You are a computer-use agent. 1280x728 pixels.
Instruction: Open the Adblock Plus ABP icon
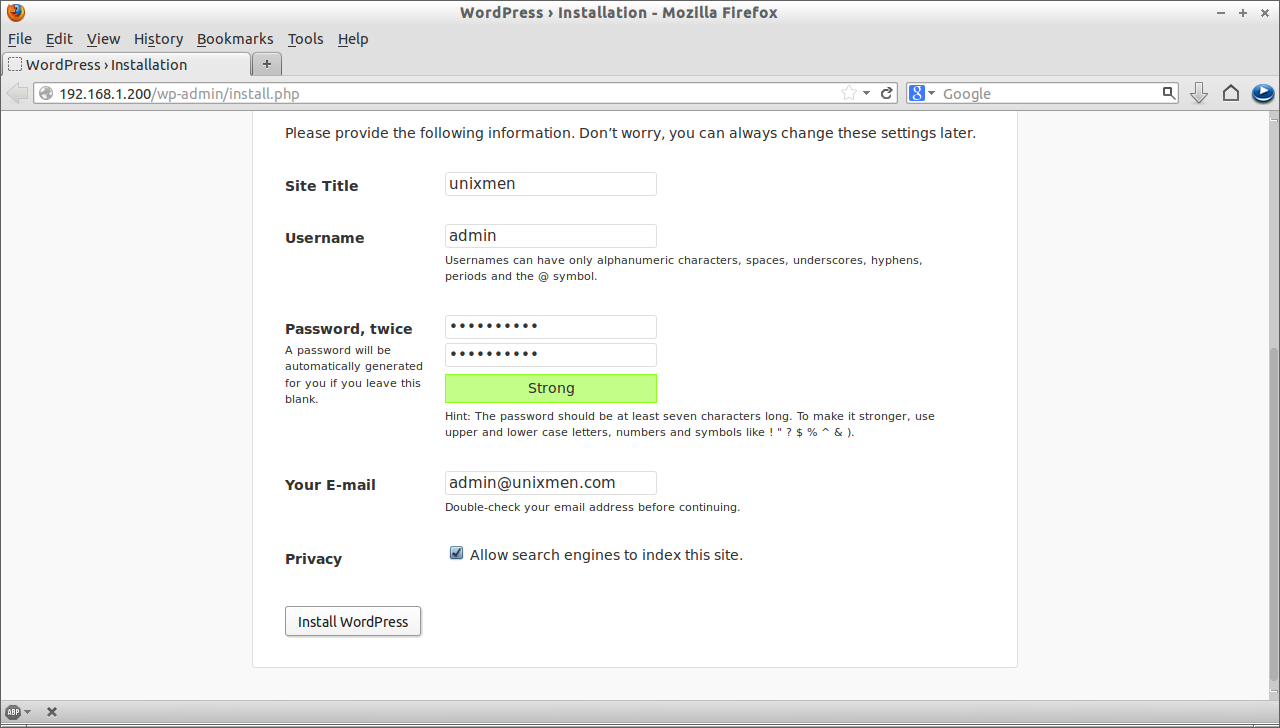click(x=13, y=712)
